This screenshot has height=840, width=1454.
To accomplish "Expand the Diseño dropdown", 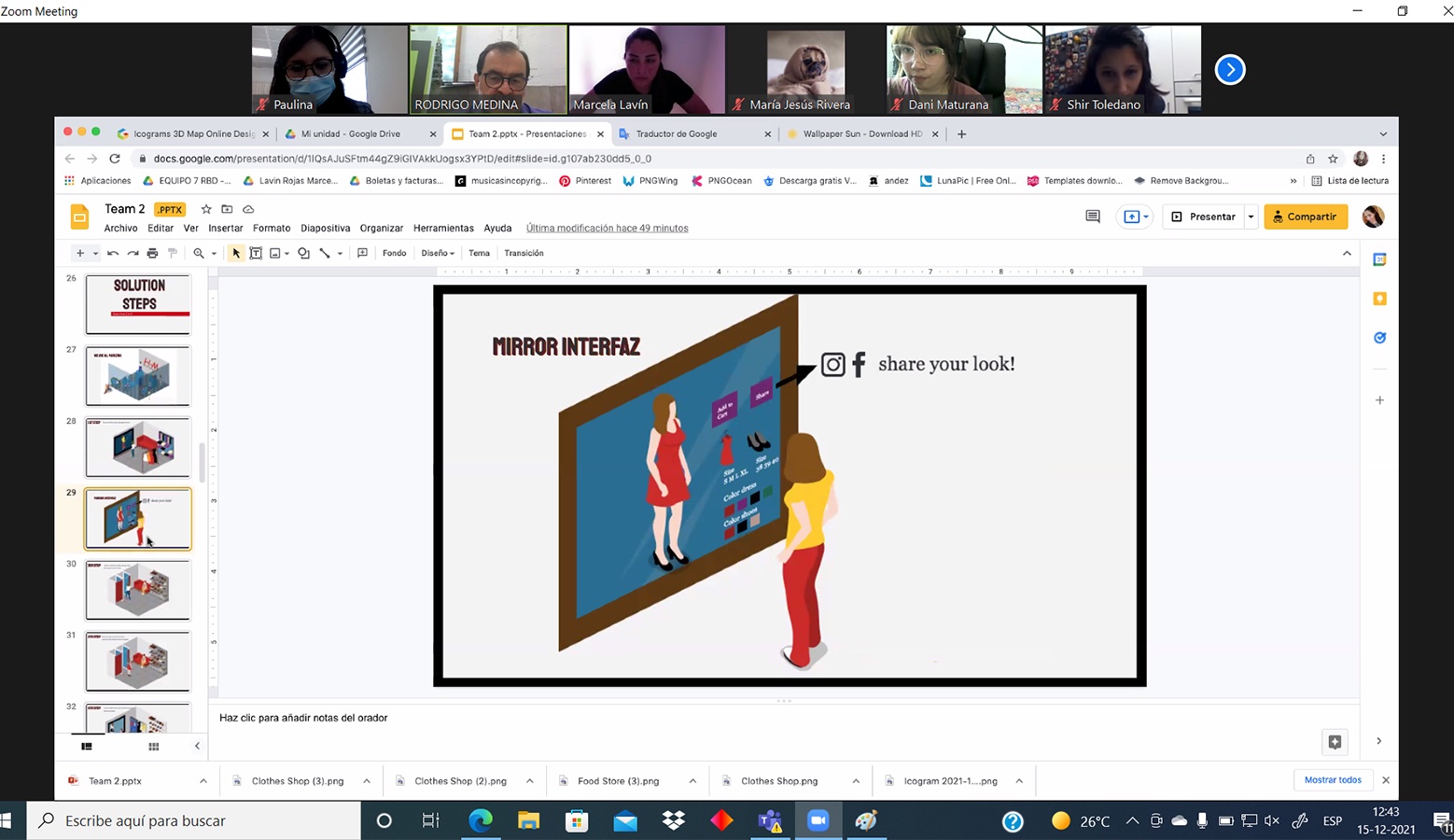I will pyautogui.click(x=438, y=253).
